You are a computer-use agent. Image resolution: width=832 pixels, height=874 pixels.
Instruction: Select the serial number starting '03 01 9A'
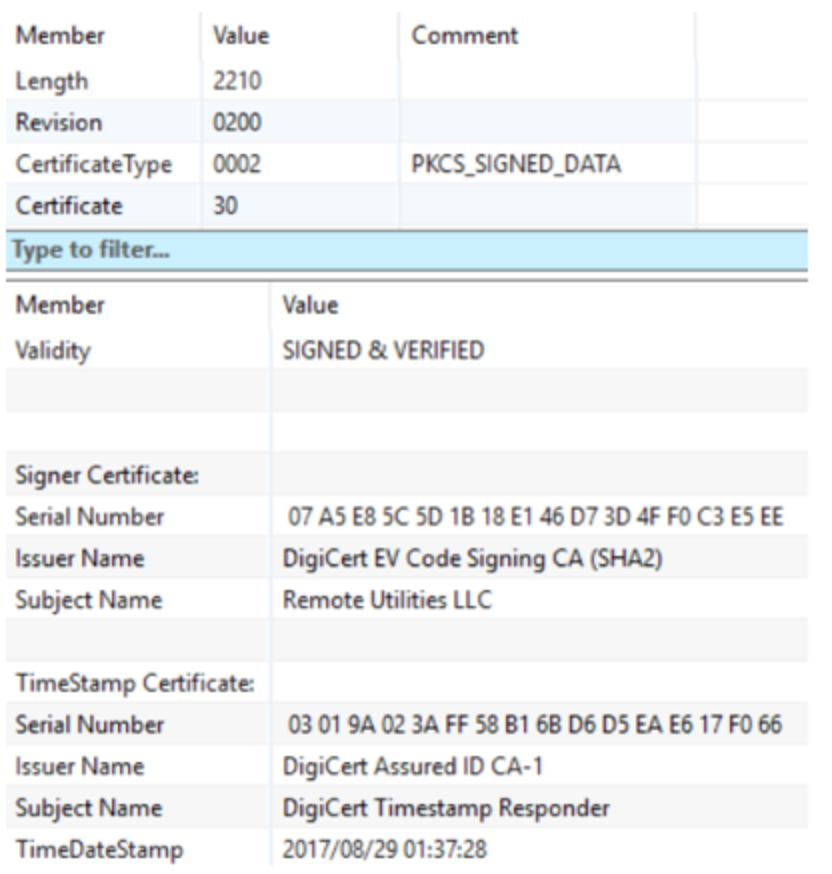click(x=535, y=725)
